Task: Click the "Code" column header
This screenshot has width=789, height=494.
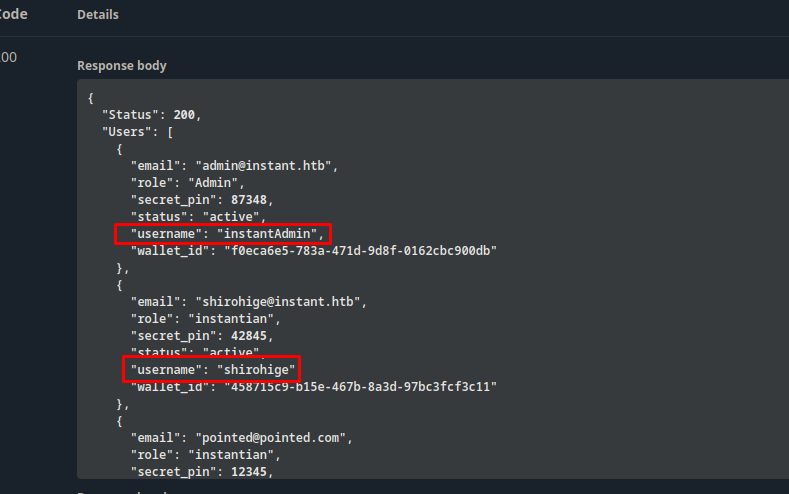Action: (x=14, y=14)
